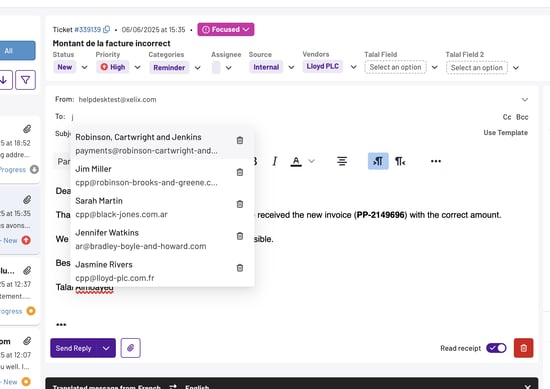The image size is (550, 389).
Task: Open ticket dated at 18:52
Action: coord(19,150)
